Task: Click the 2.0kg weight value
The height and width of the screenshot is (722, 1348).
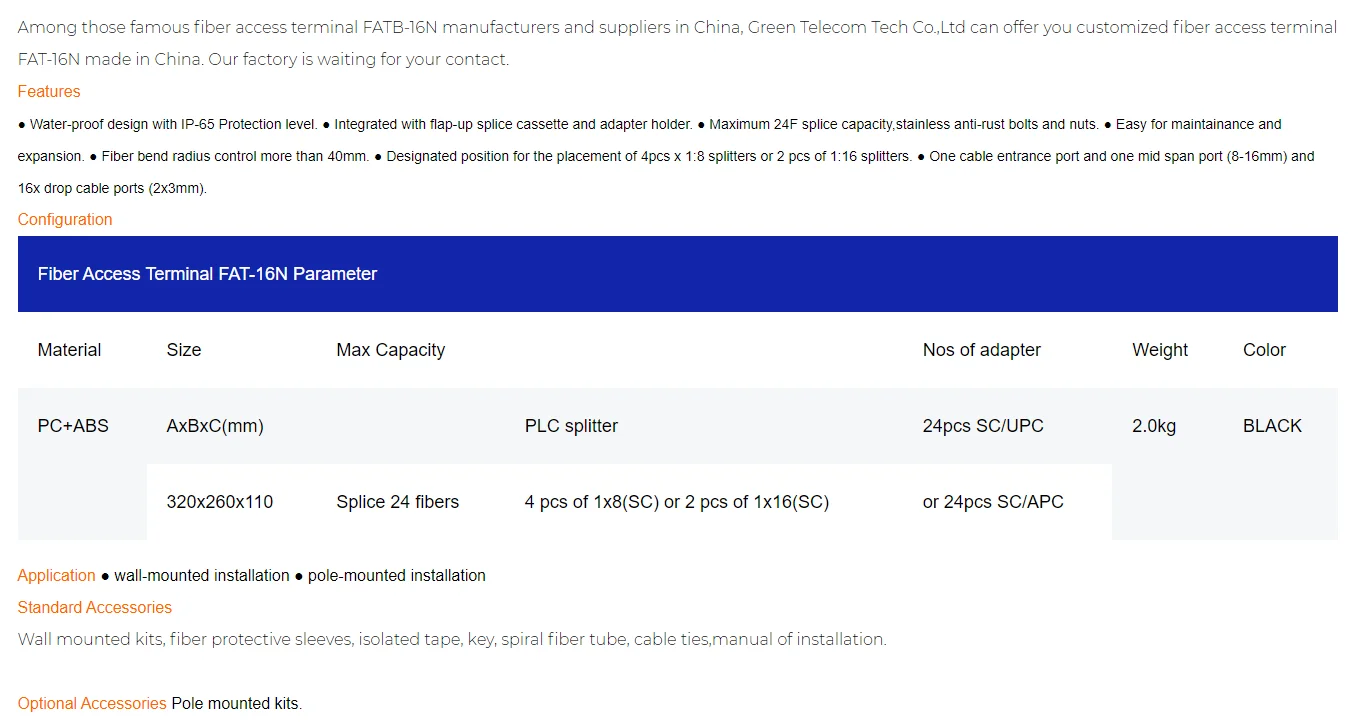Action: [x=1154, y=426]
